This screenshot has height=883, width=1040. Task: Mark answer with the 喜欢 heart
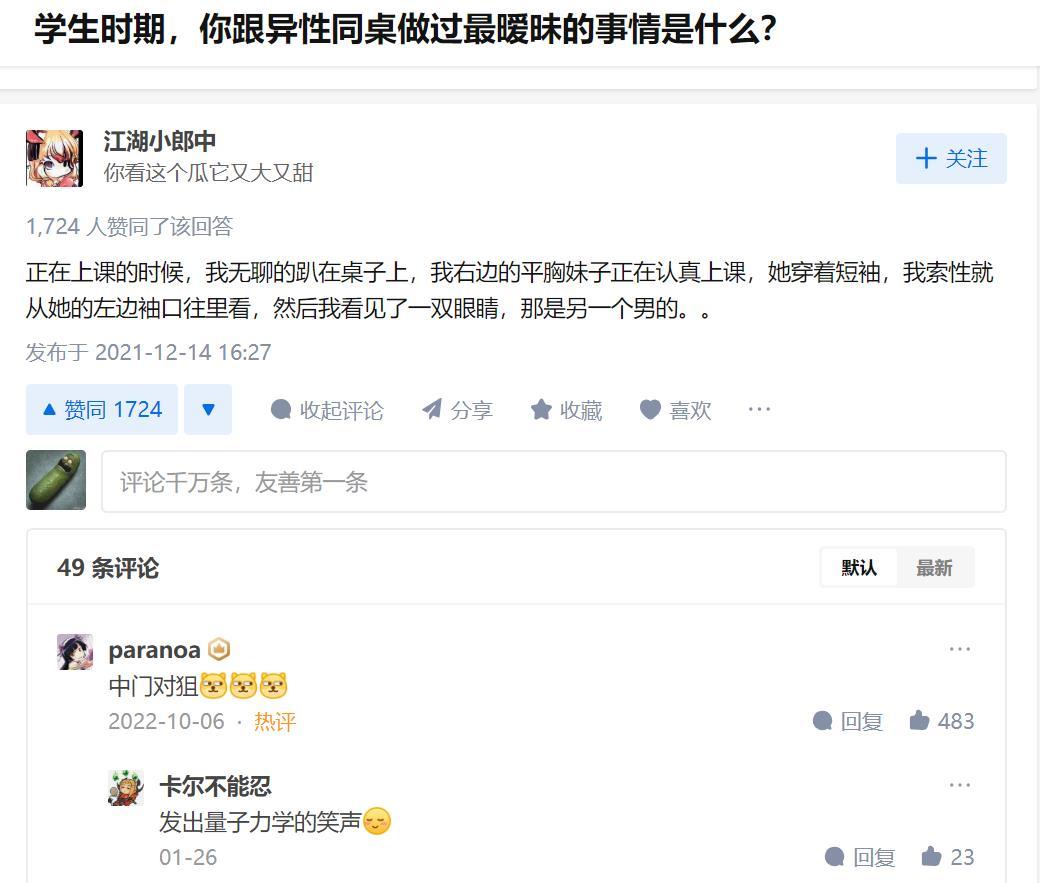675,410
